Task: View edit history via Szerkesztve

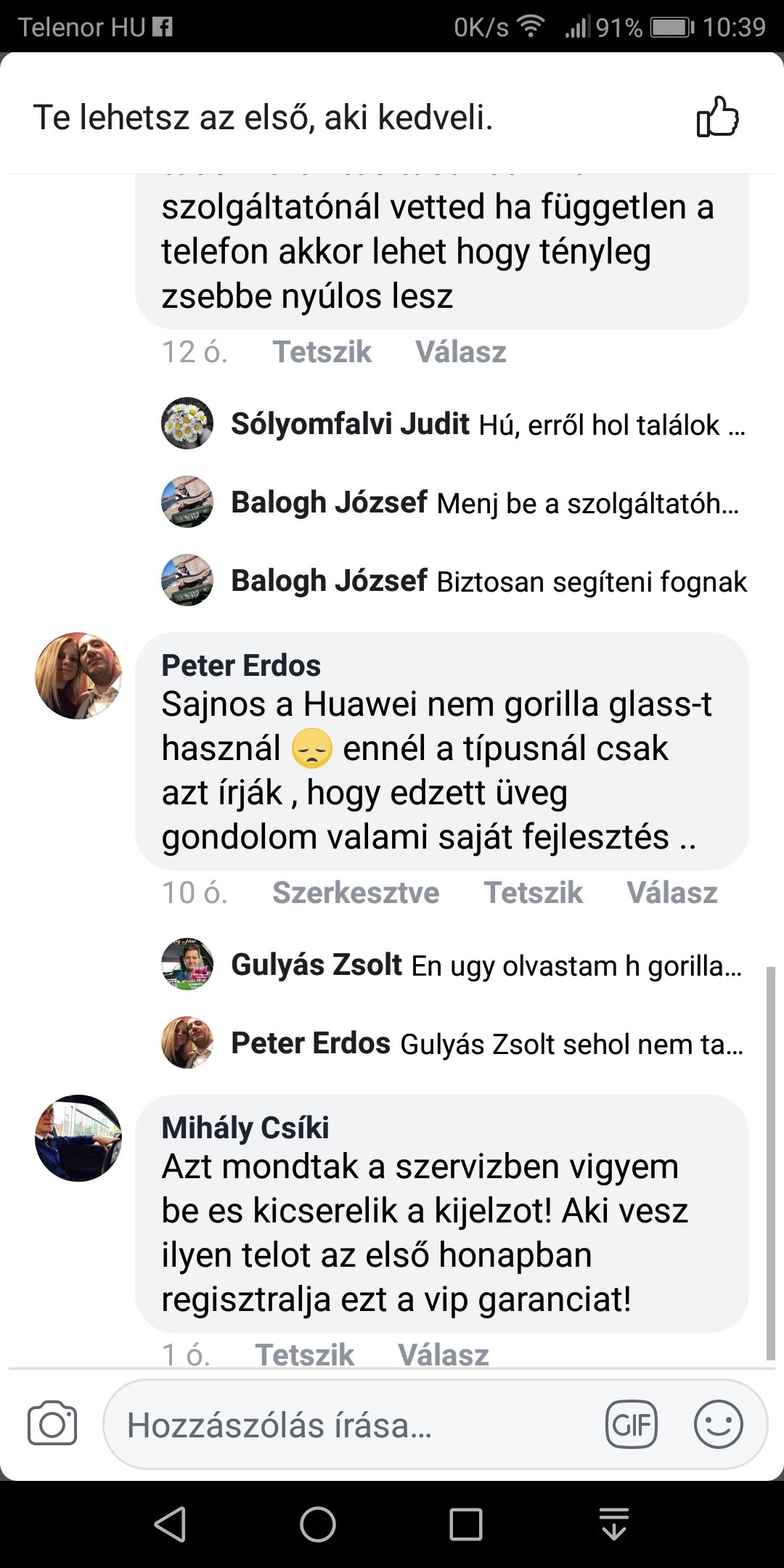Action: pyautogui.click(x=356, y=893)
